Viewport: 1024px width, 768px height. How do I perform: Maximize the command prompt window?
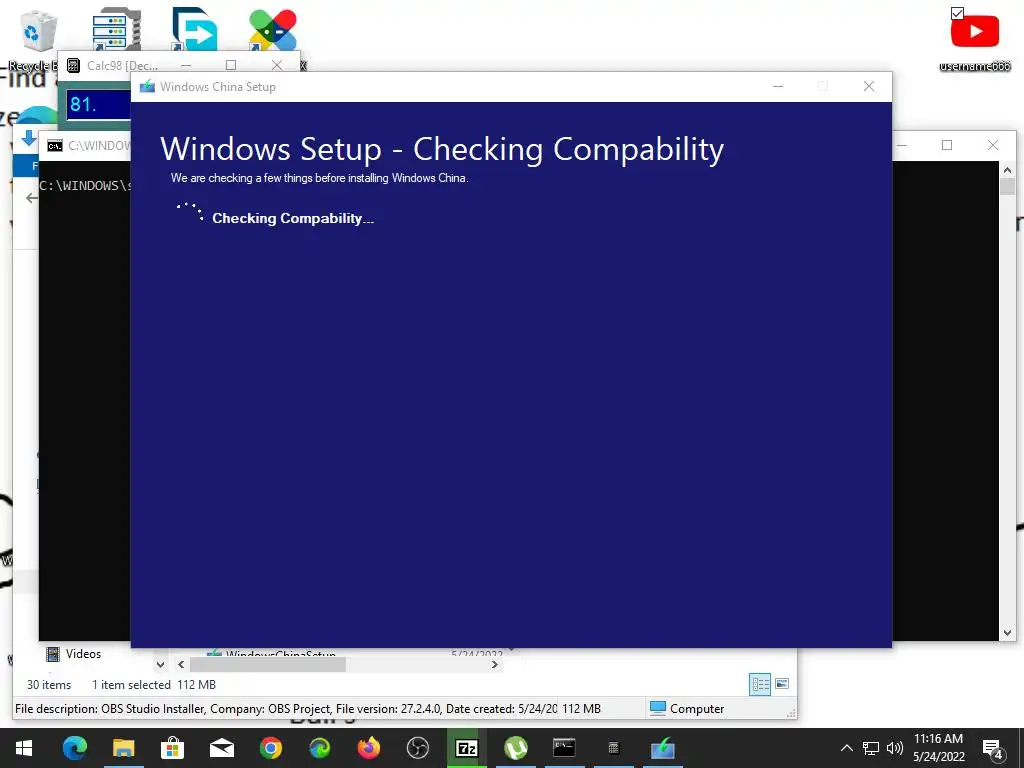pos(947,145)
